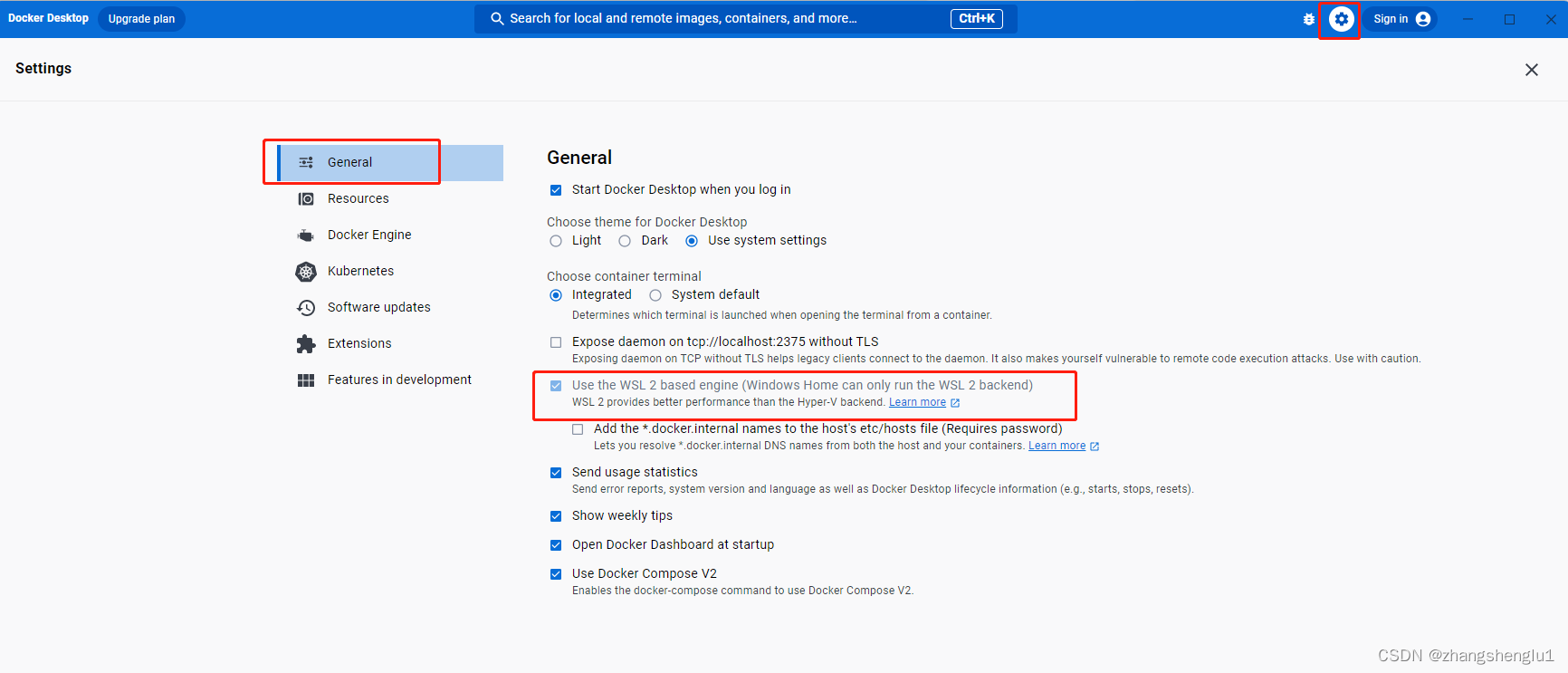Select Integrated container terminal
The width and height of the screenshot is (1568, 673).
[x=556, y=295]
